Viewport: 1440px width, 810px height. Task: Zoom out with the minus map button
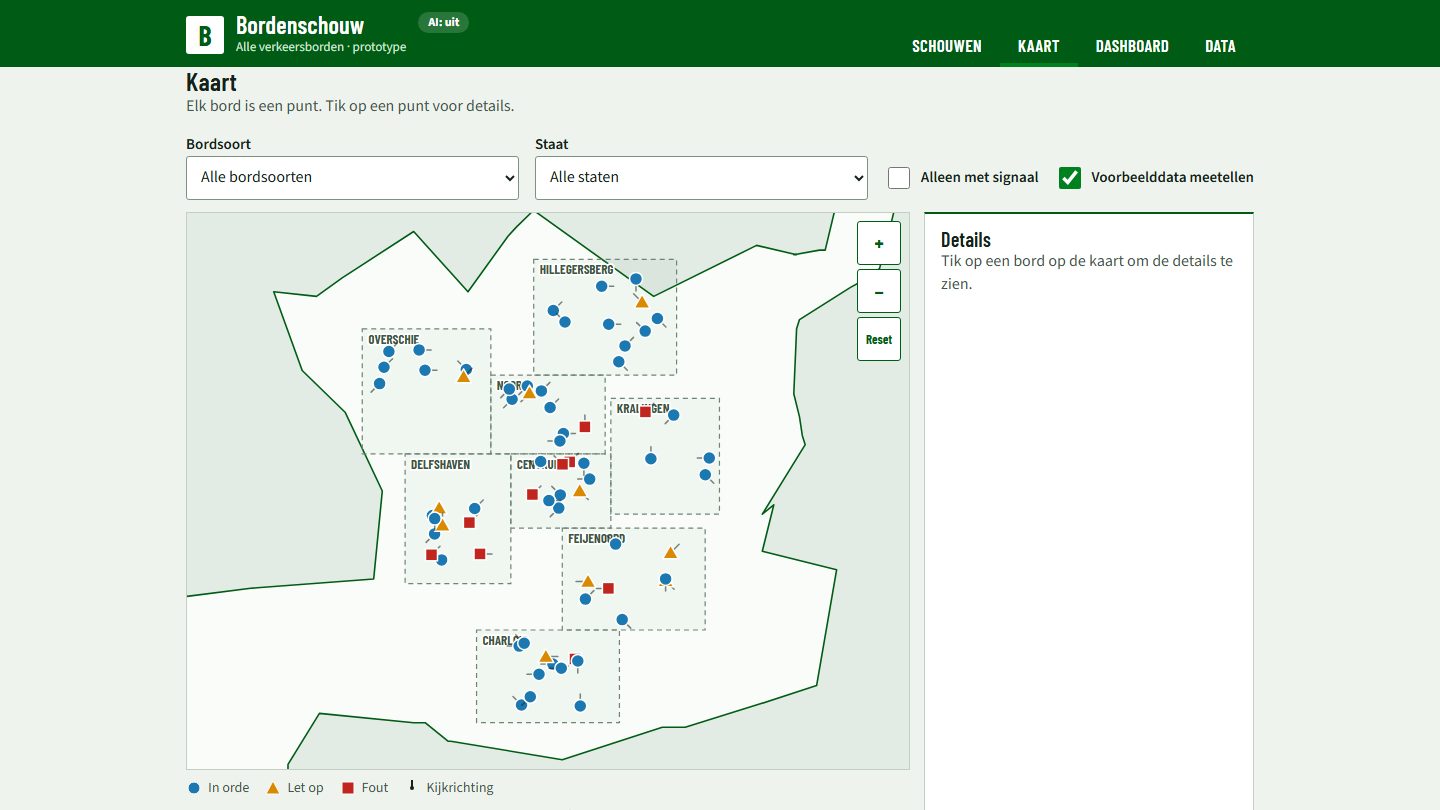coord(879,291)
